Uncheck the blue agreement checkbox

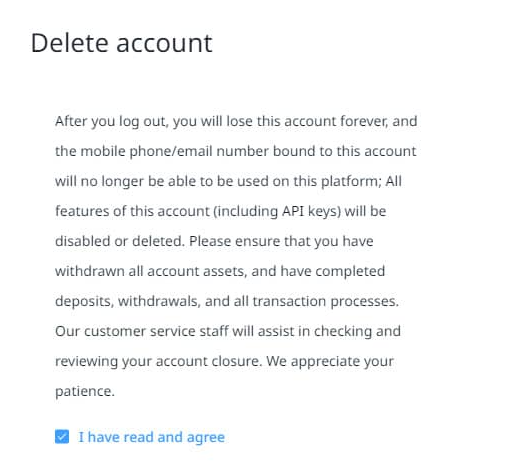click(62, 437)
